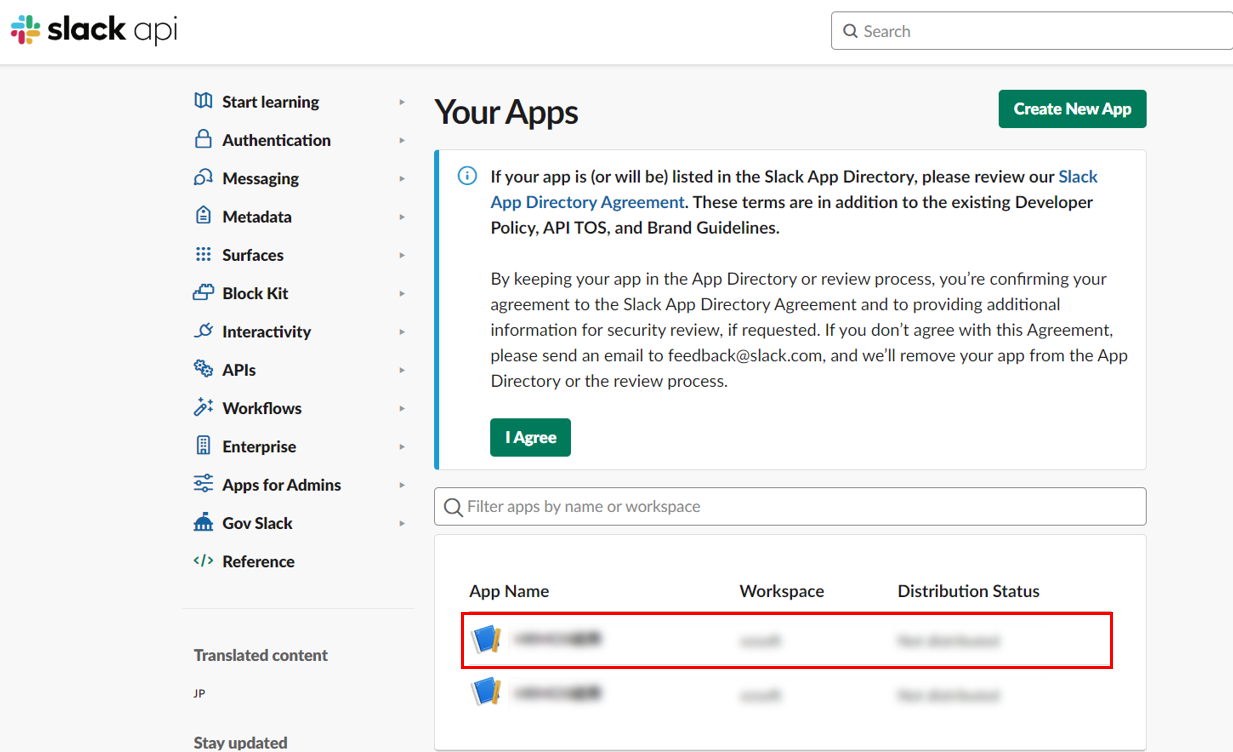The image size is (1233, 752).
Task: Open the Authentication menu item
Action: coord(276,140)
